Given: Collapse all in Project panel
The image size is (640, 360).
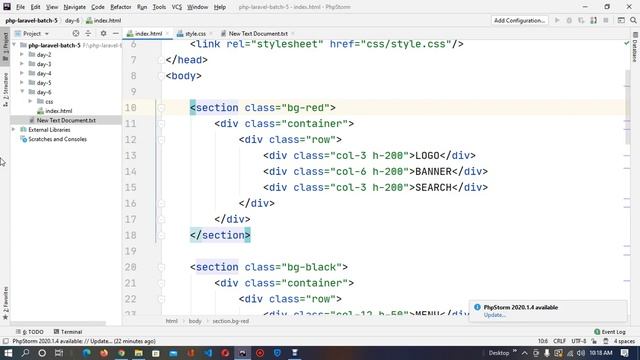Looking at the screenshot, I should 88,33.
